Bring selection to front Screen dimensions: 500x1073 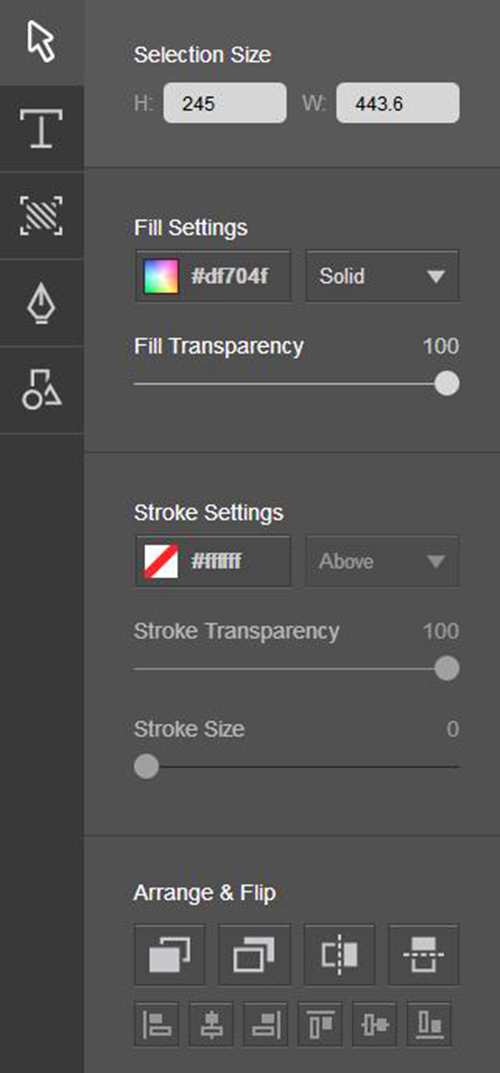[170, 954]
